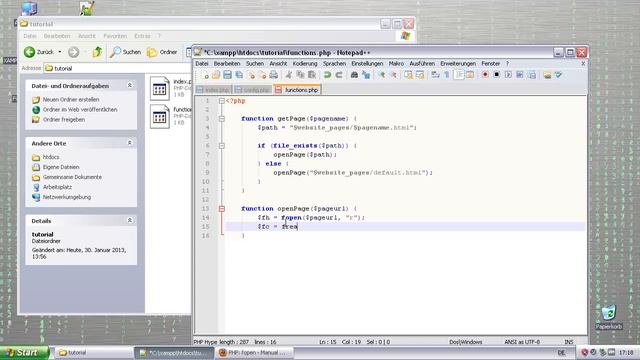640x360 pixels.
Task: Click the Redo toolbar icon
Action: [339, 75]
